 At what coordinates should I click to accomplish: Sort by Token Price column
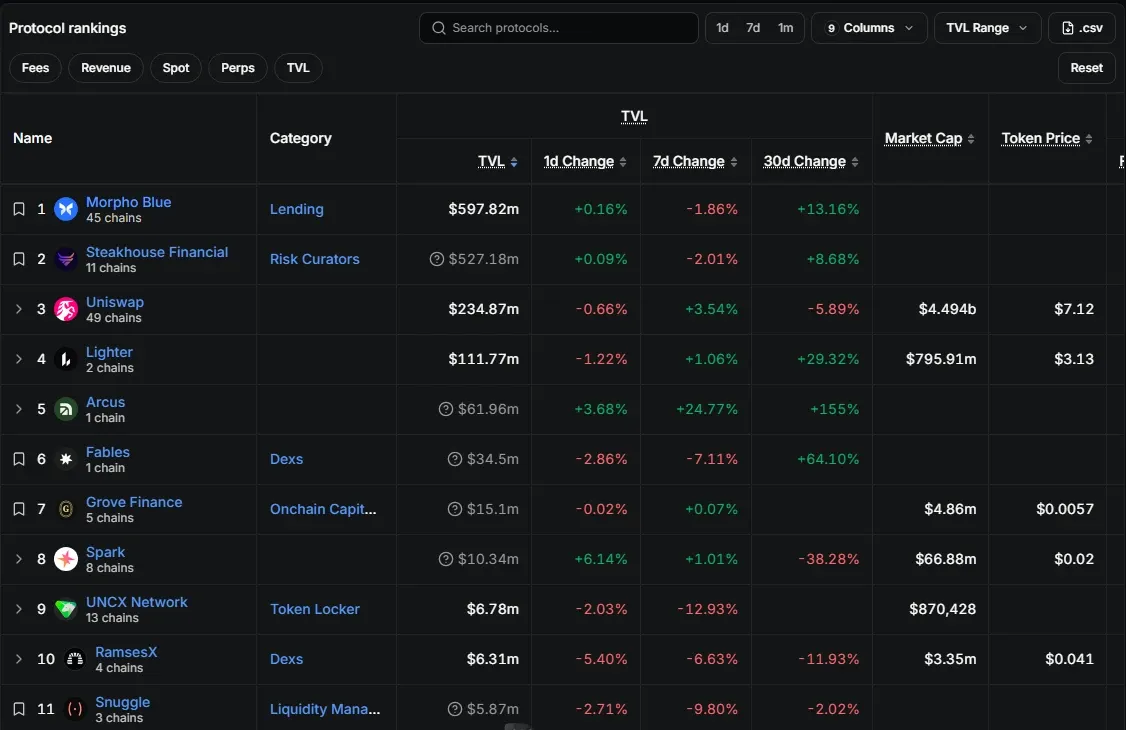point(1047,139)
